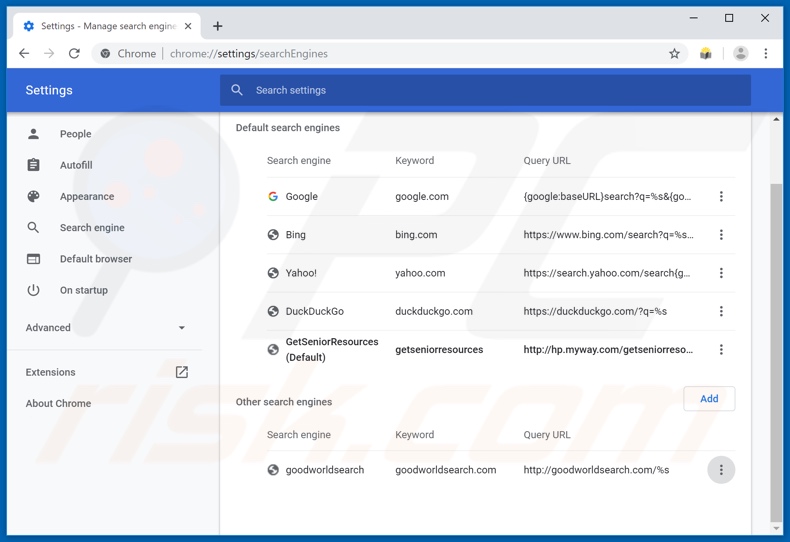This screenshot has width=790, height=542.
Task: Open Autofill settings section
Action: pos(76,165)
